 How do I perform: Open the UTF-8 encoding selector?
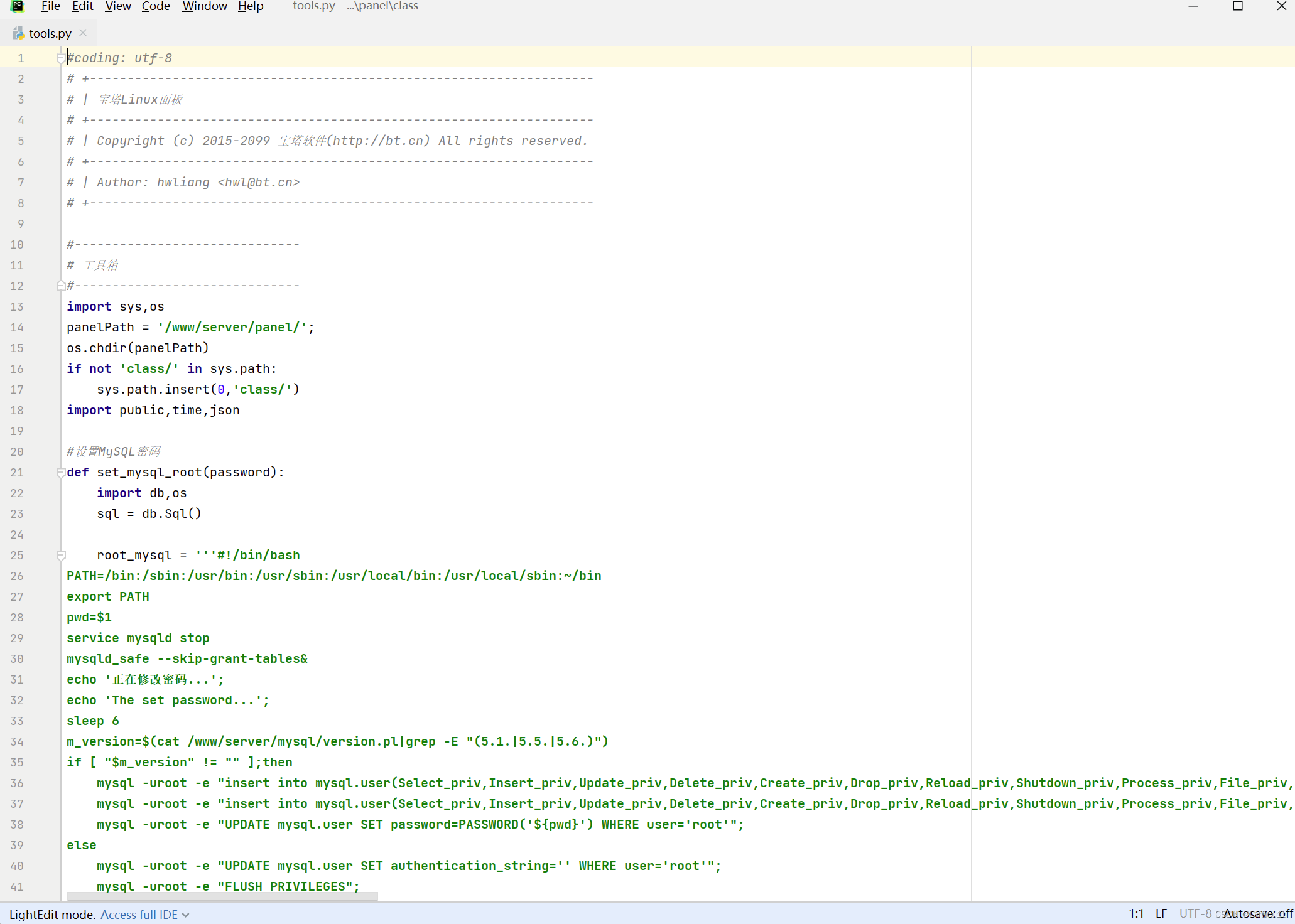1195,914
